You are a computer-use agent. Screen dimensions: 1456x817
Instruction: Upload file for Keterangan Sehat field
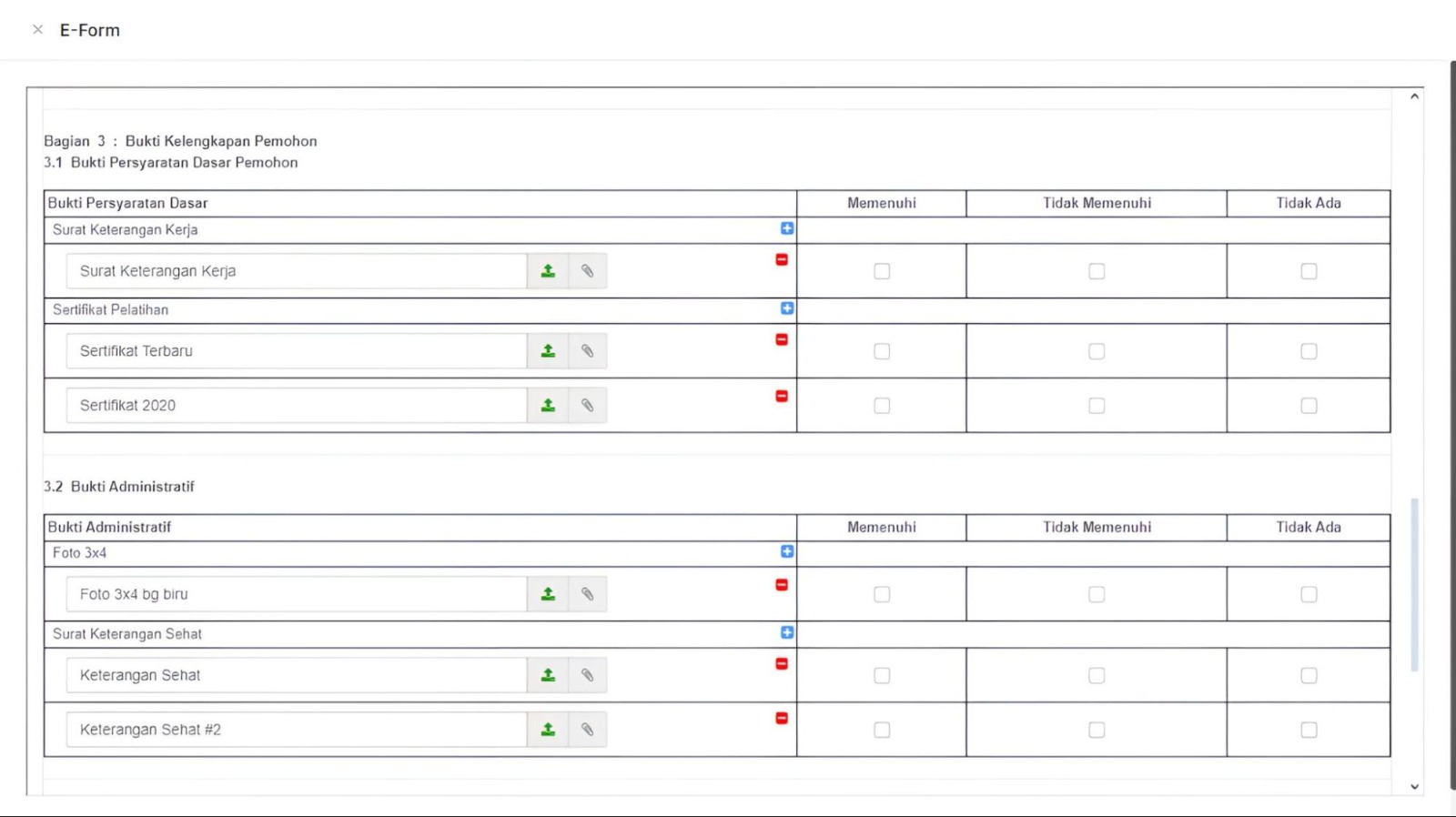[x=548, y=675]
